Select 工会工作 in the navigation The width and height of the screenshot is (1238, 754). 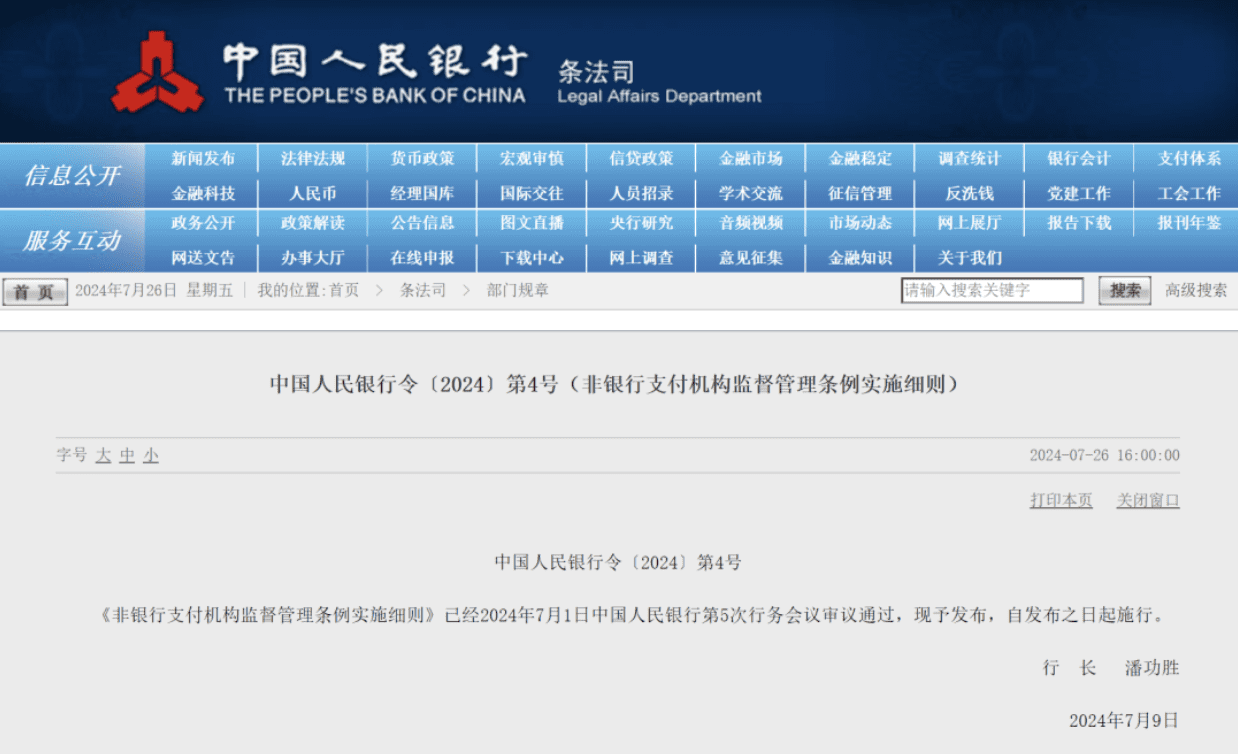(x=1189, y=194)
